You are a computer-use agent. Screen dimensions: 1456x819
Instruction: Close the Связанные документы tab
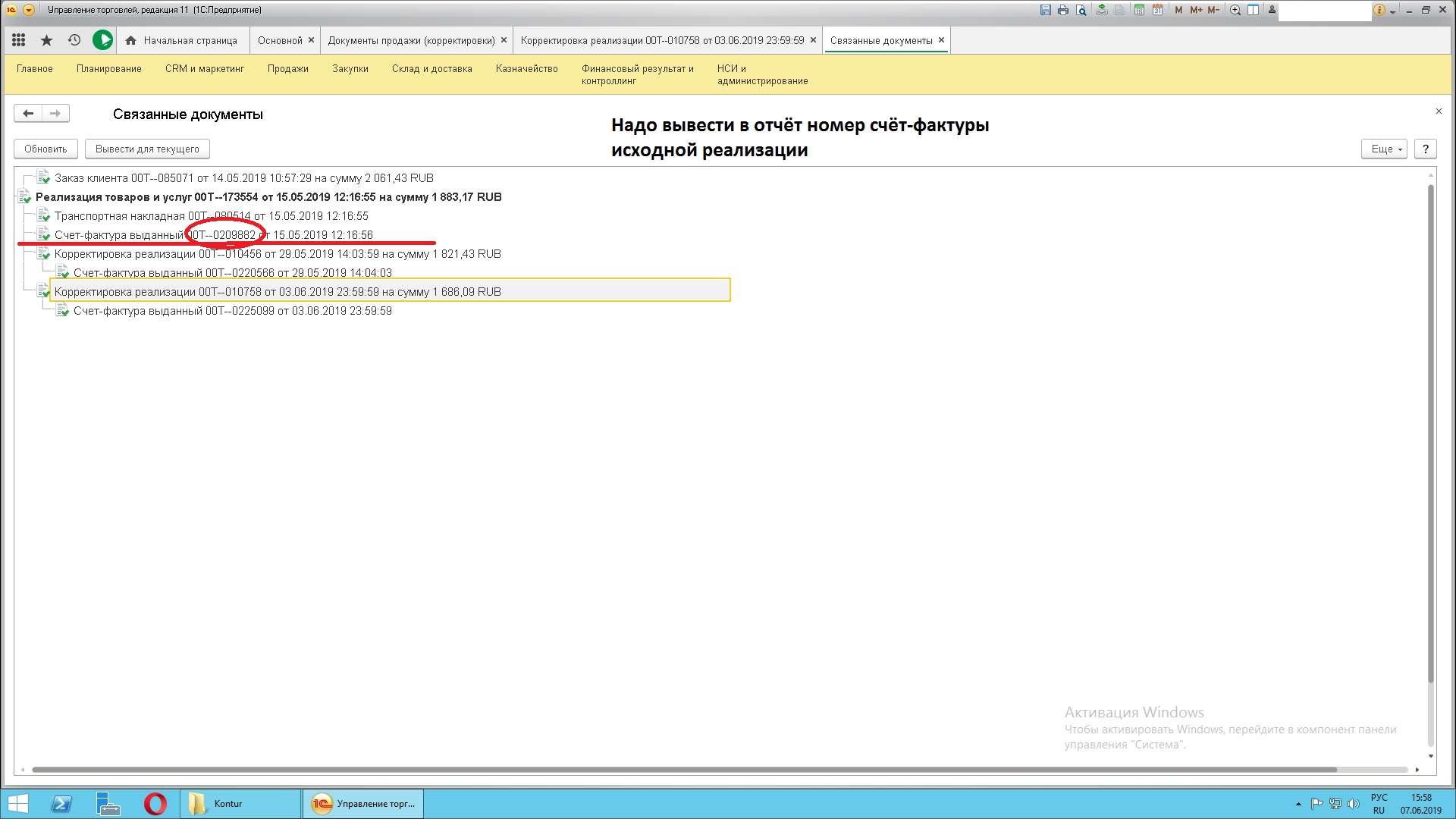pos(942,40)
